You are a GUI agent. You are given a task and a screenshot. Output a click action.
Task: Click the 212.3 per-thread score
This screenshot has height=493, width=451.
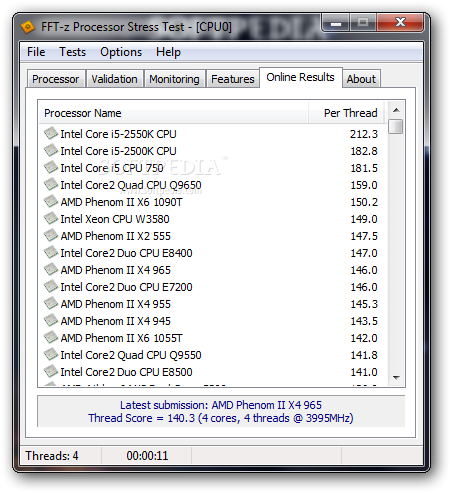(x=364, y=134)
